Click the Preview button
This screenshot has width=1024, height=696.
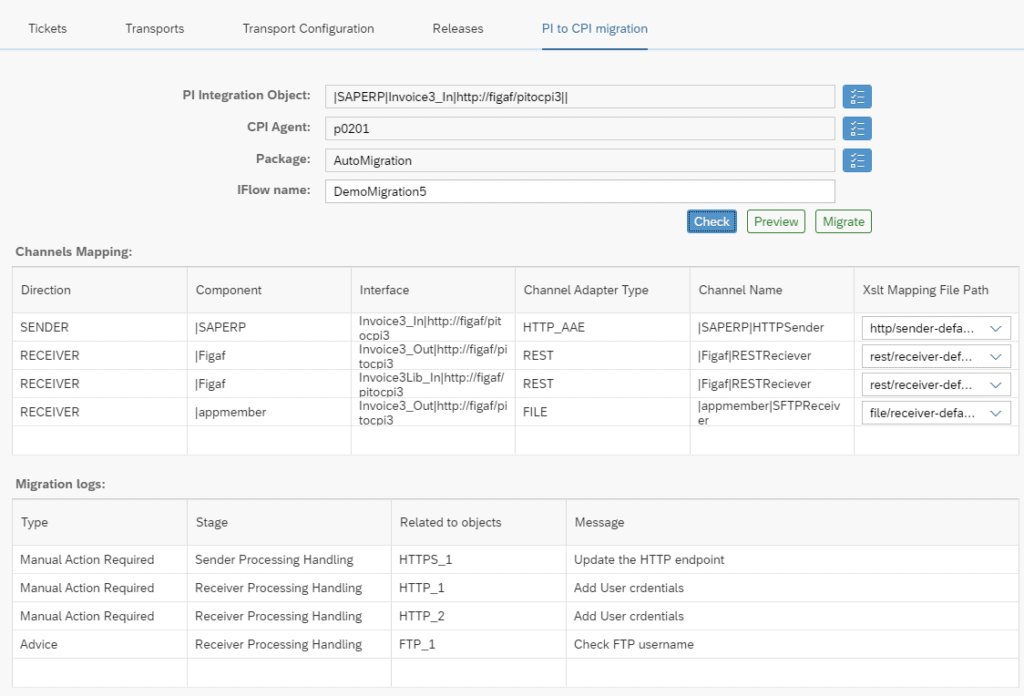[776, 221]
